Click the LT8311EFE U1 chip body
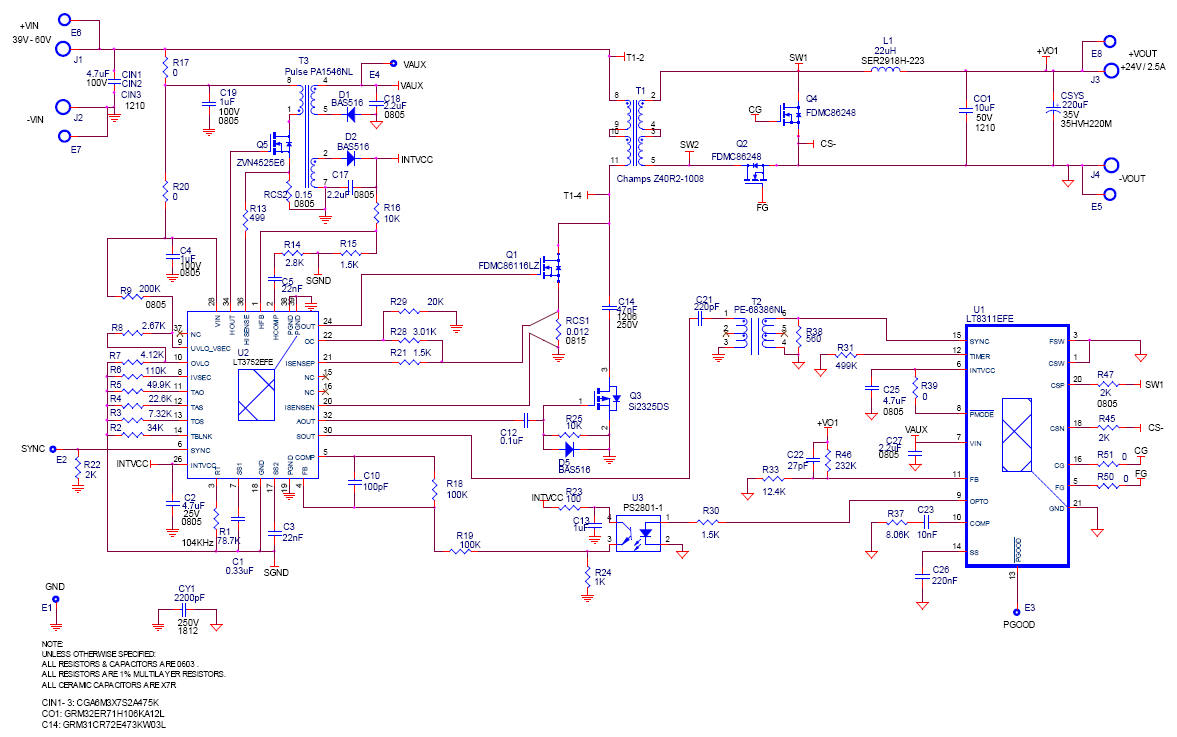This screenshot has height=737, width=1177. pyautogui.click(x=1016, y=446)
